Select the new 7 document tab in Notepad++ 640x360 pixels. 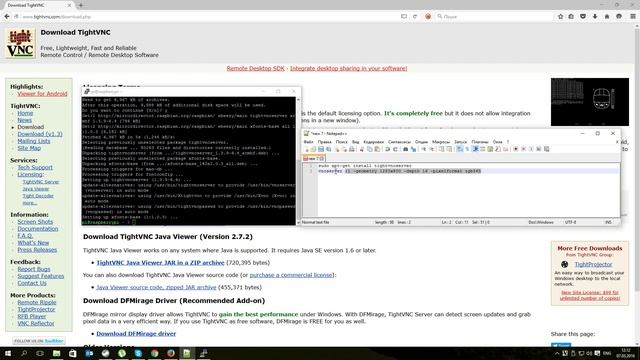314,158
